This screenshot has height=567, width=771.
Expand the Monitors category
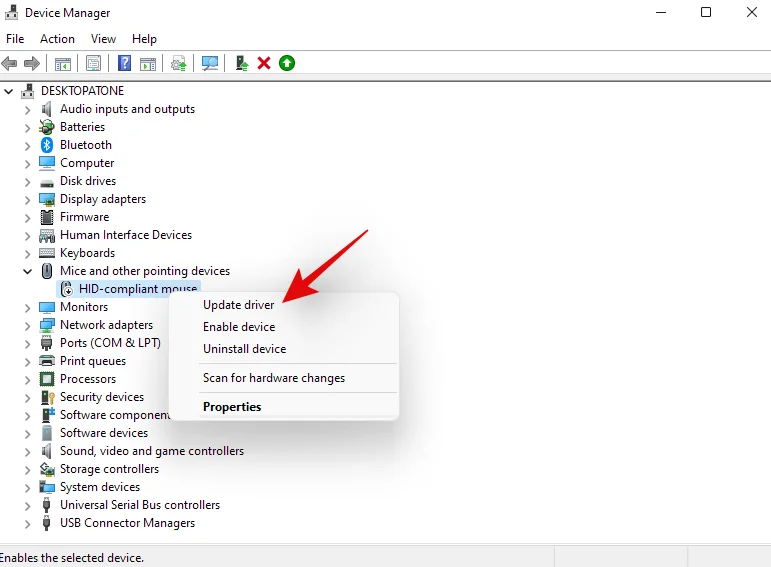pos(28,308)
